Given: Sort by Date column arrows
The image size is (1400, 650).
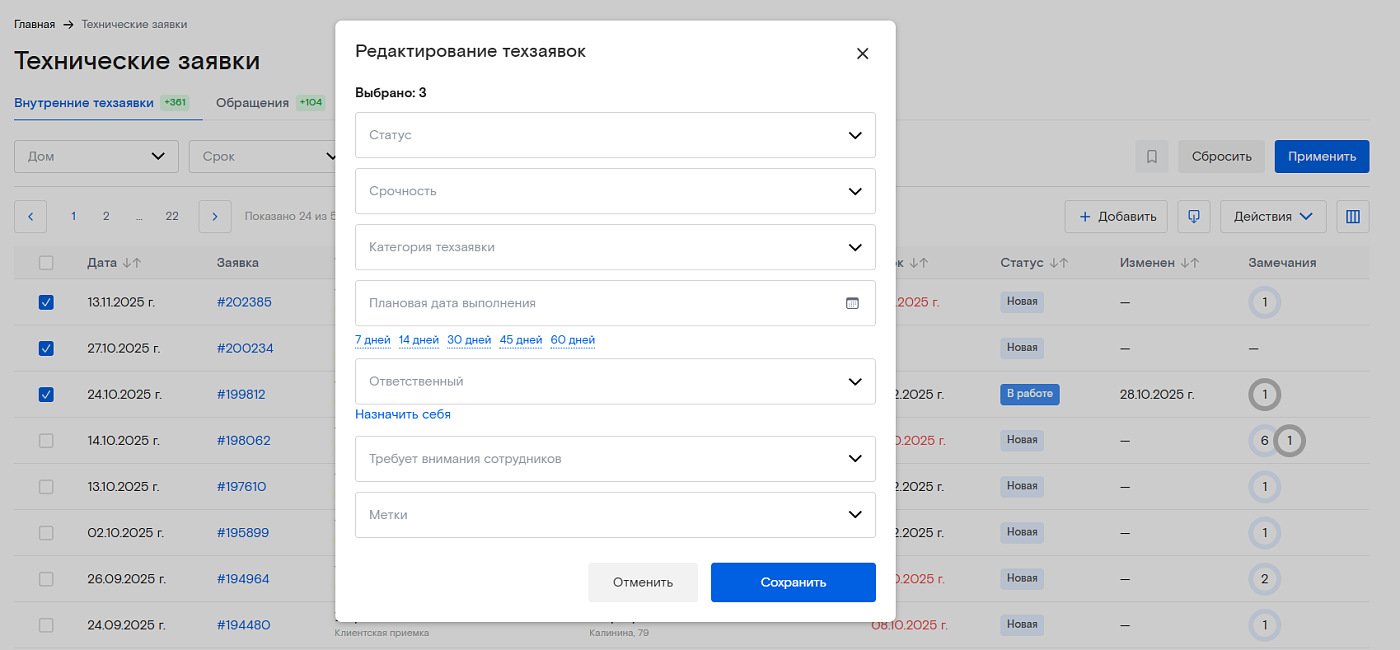Looking at the screenshot, I should [x=131, y=263].
